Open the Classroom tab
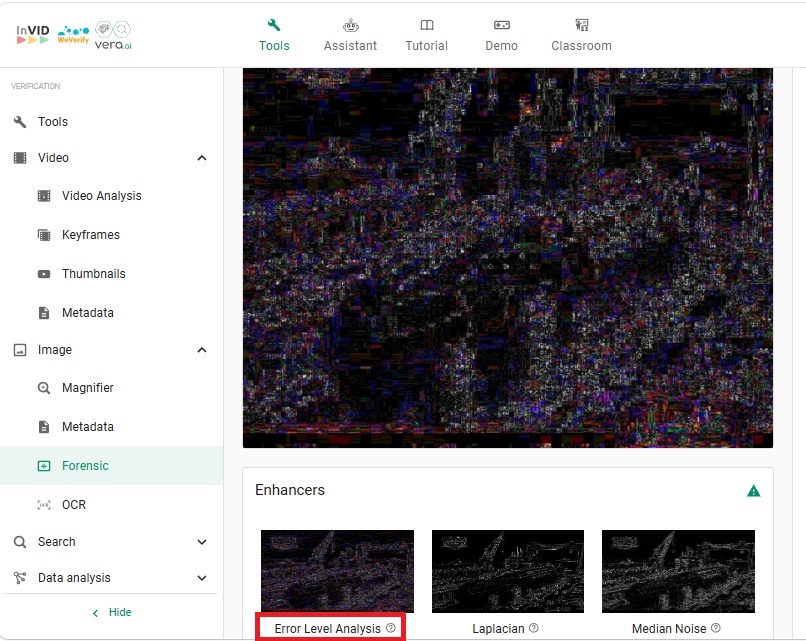Screen dimensions: 806x641 581,36
